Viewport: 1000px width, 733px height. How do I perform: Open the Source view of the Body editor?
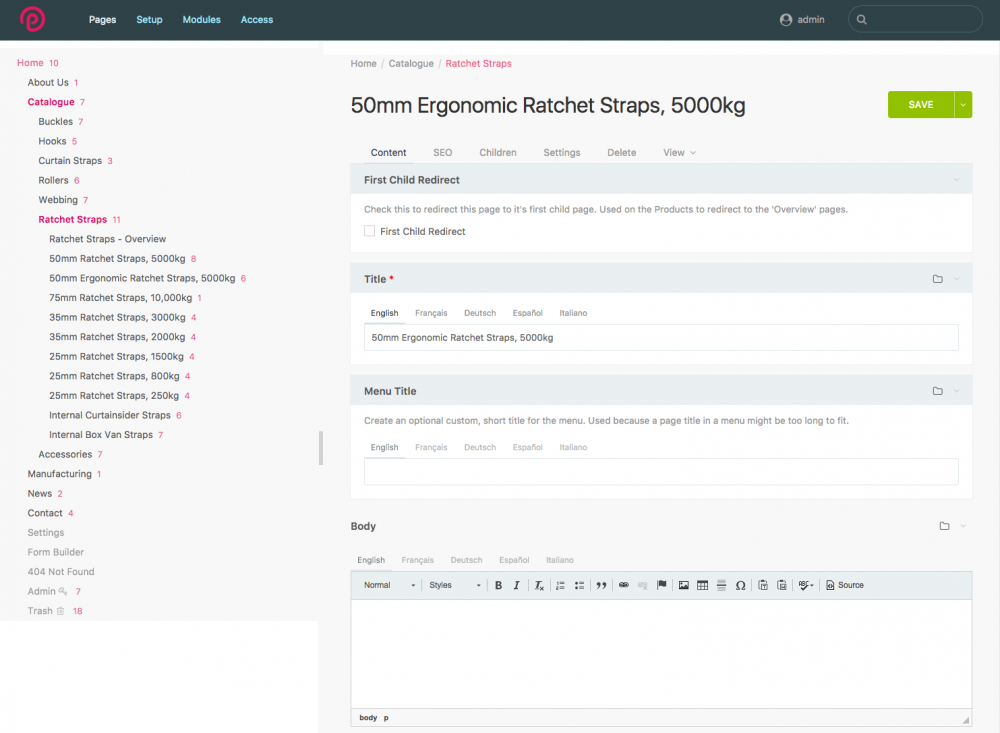click(x=845, y=585)
